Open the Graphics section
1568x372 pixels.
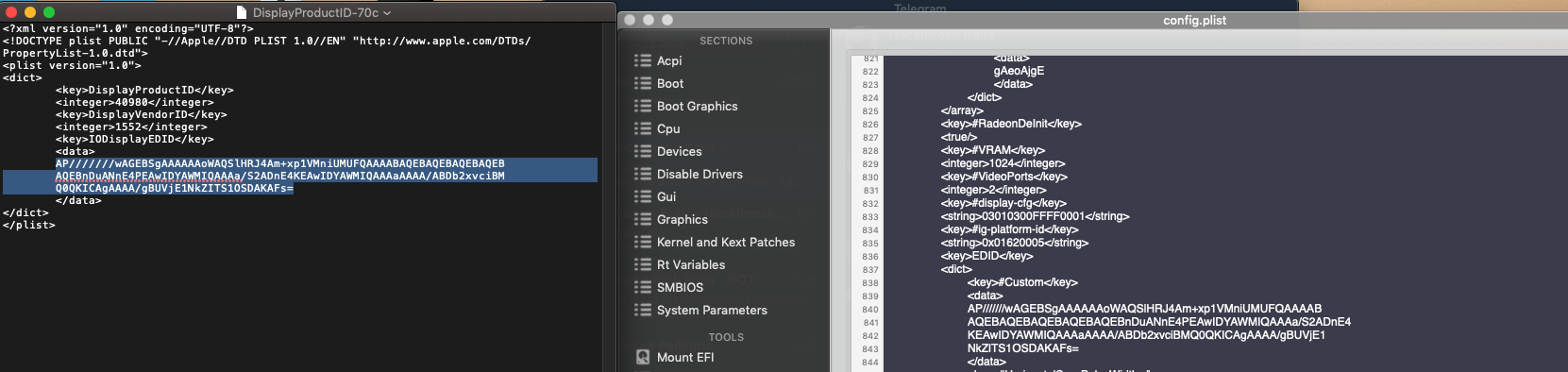(683, 219)
